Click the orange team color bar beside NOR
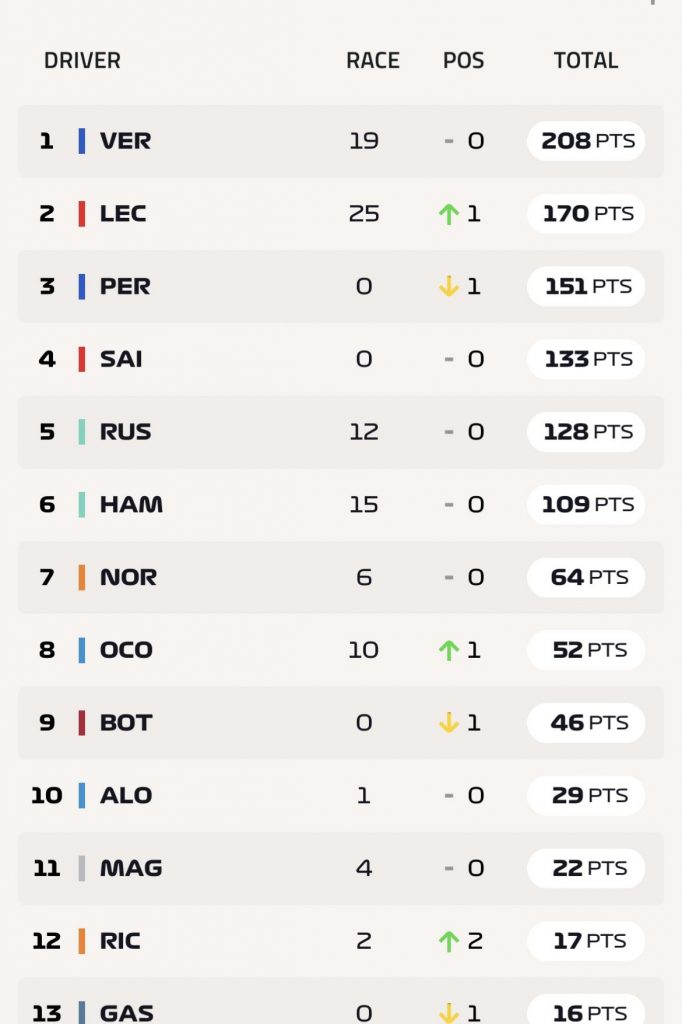 pyautogui.click(x=82, y=577)
